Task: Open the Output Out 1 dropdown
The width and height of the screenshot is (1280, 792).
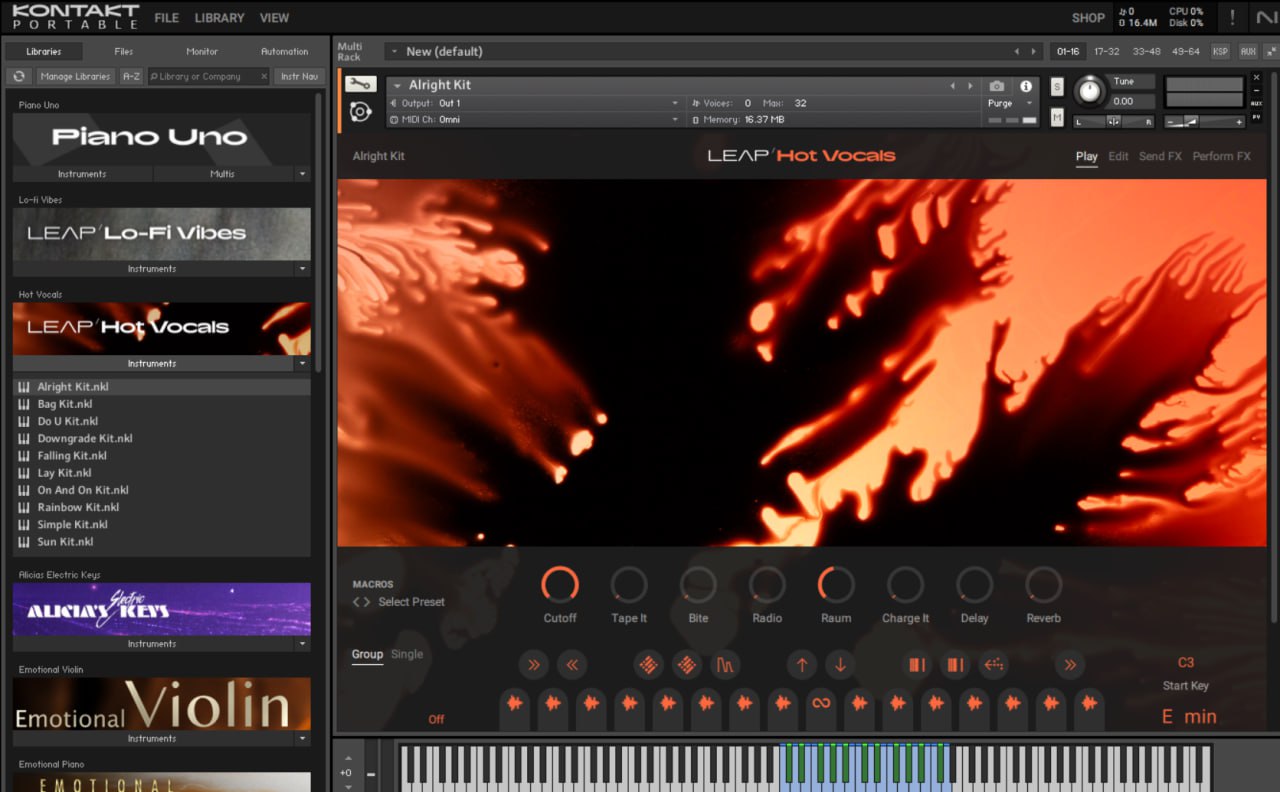Action: (534, 103)
